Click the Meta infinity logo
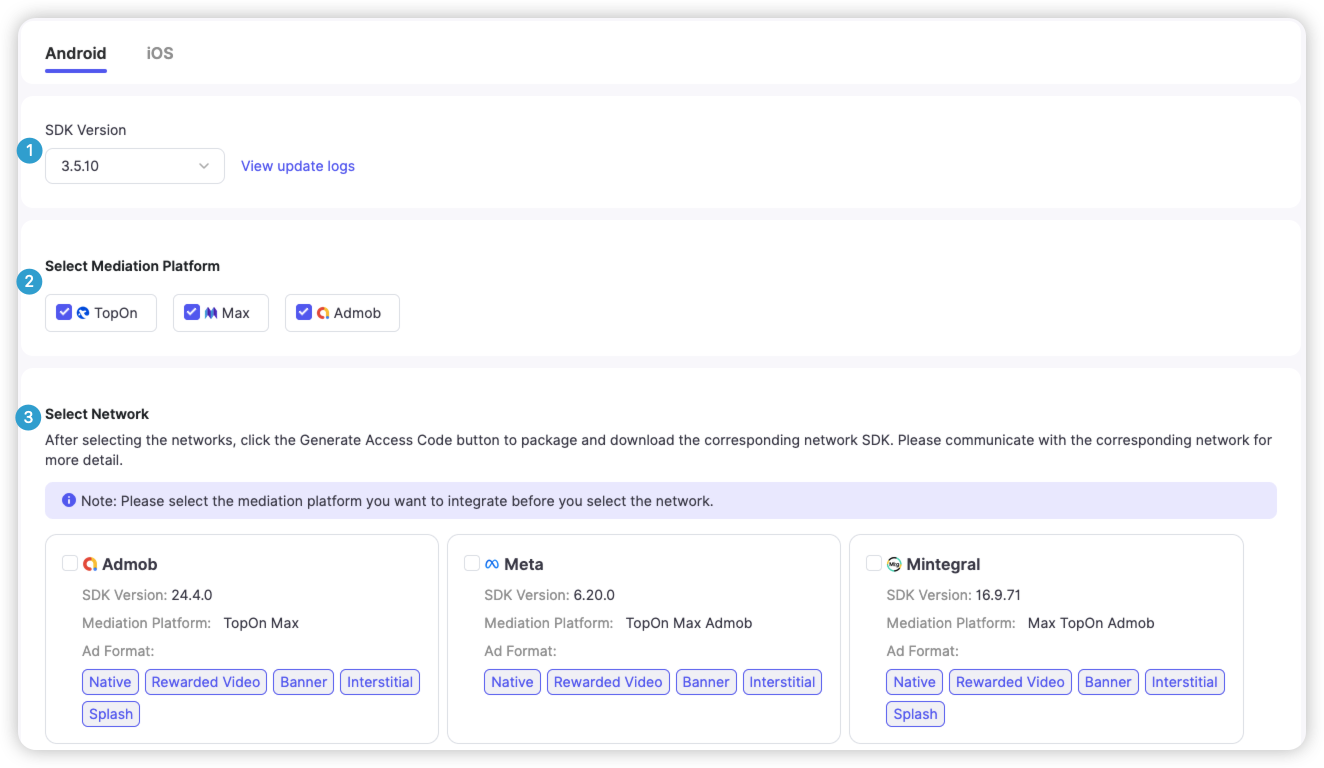Viewport: 1324px width, 768px height. (x=492, y=564)
